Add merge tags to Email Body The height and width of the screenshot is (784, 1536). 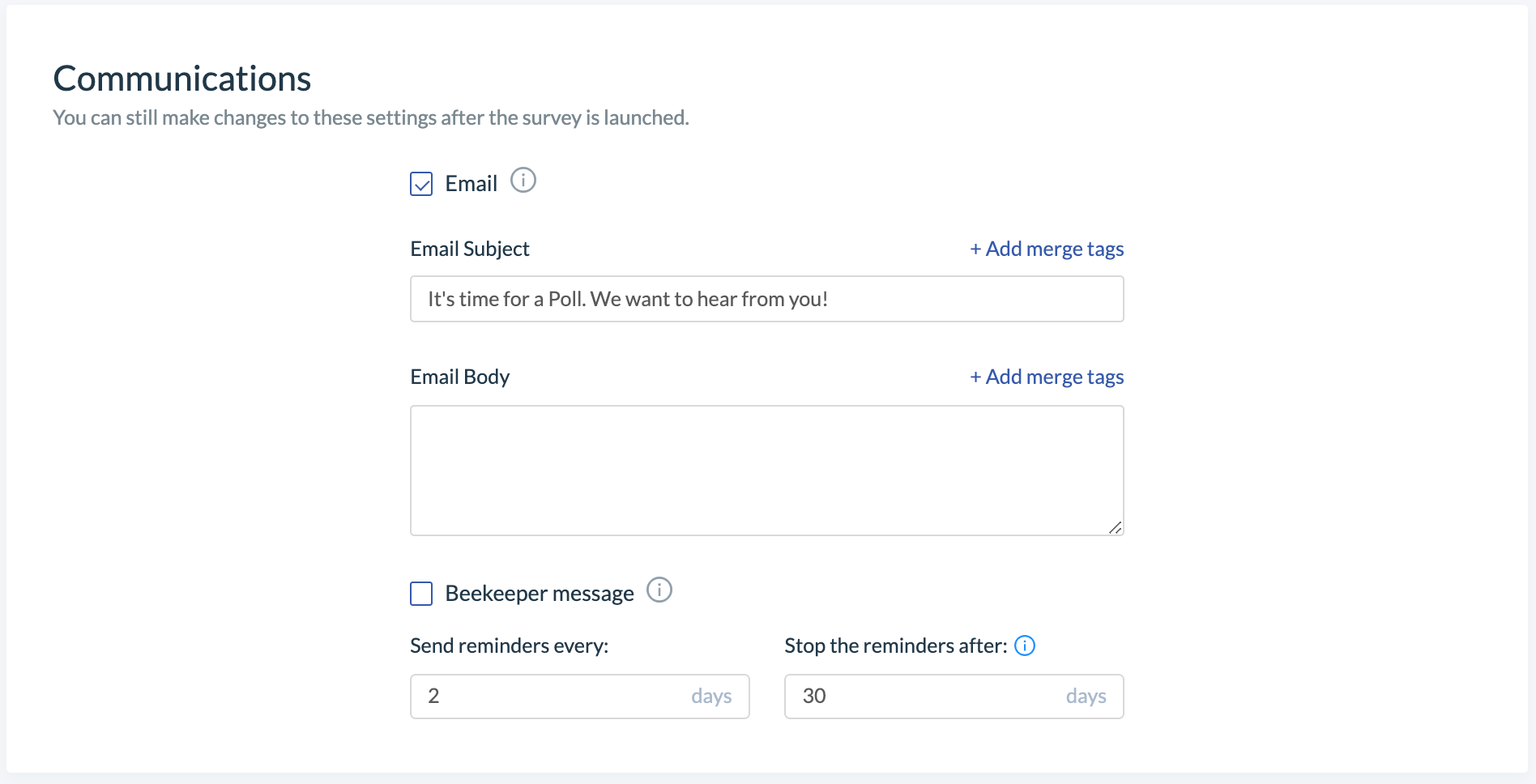pyautogui.click(x=1047, y=377)
